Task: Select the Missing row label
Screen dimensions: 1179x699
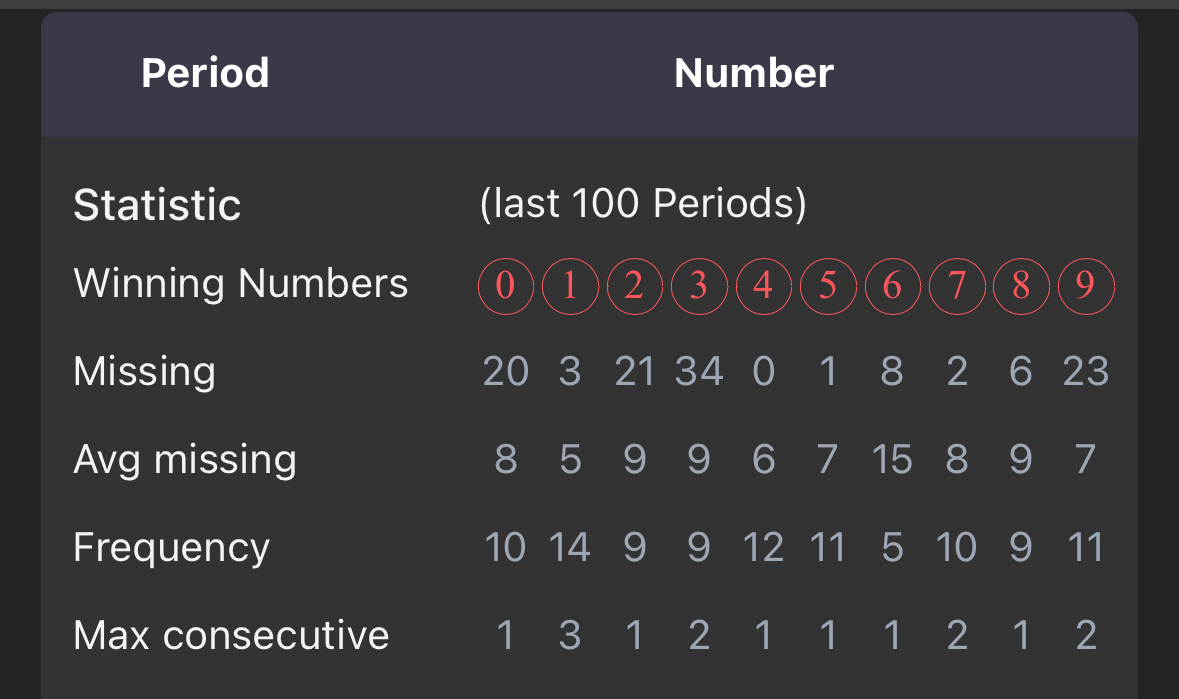Action: [144, 371]
